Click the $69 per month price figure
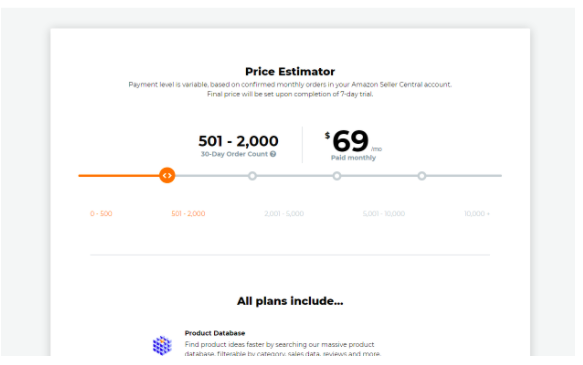Image resolution: width=583 pixels, height=365 pixels. coord(350,141)
